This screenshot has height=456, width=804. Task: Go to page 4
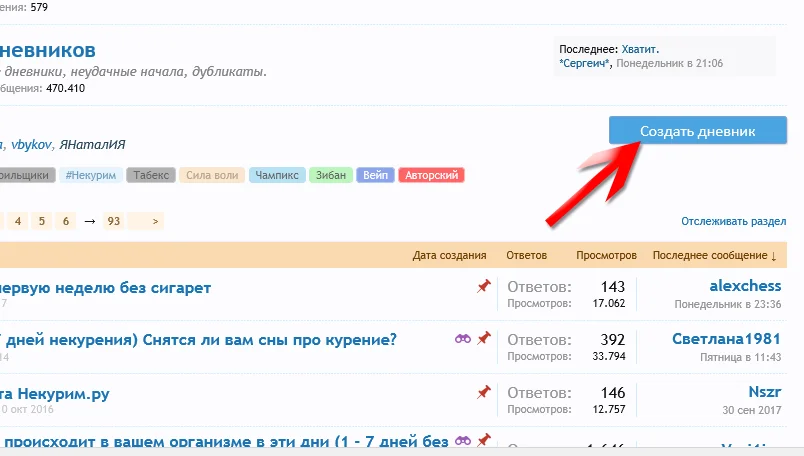click(18, 221)
